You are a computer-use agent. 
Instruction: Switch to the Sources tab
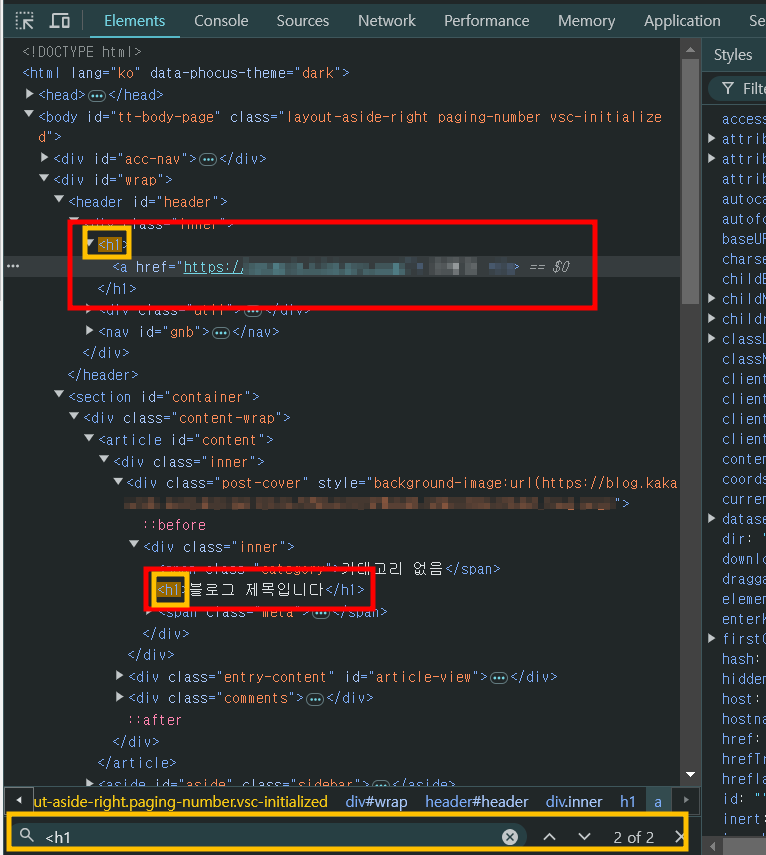click(x=303, y=21)
